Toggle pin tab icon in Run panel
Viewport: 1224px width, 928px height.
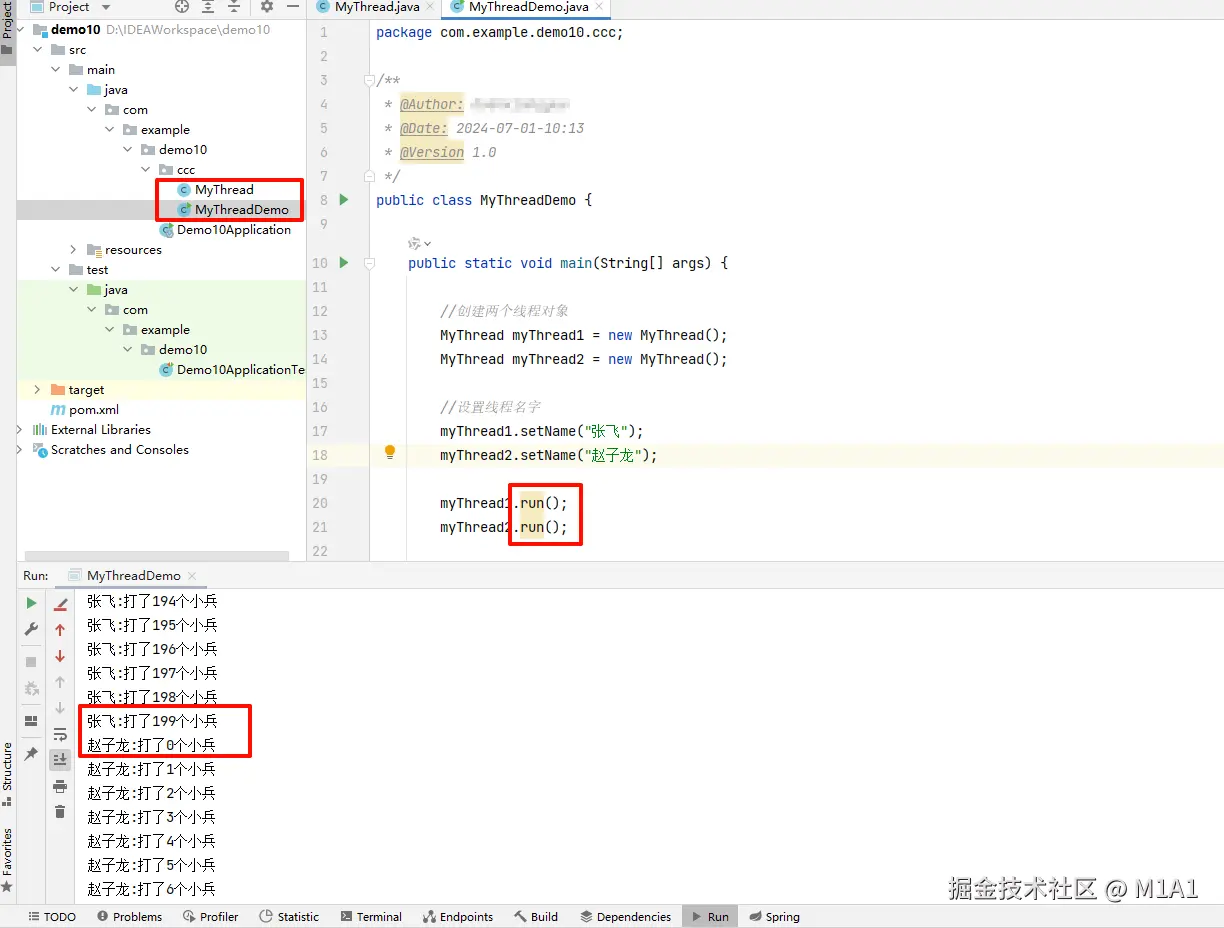pyautogui.click(x=31, y=754)
